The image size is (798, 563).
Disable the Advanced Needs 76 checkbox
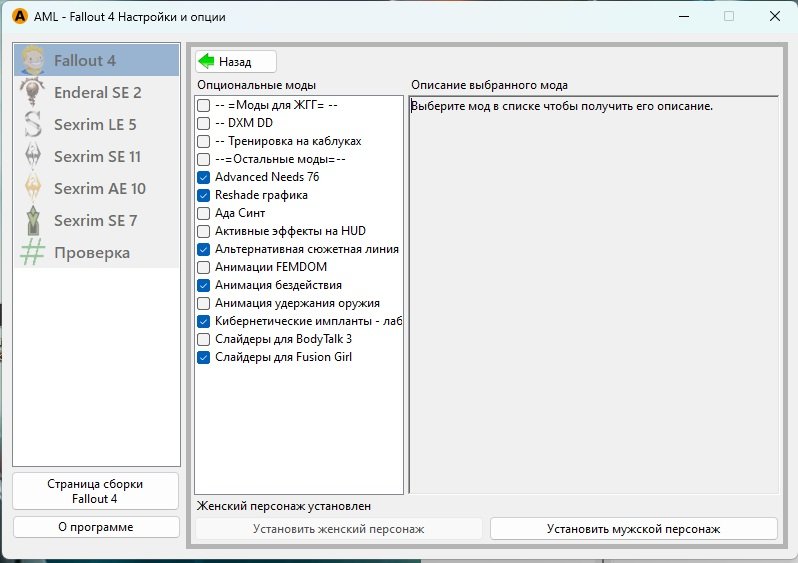(x=204, y=177)
